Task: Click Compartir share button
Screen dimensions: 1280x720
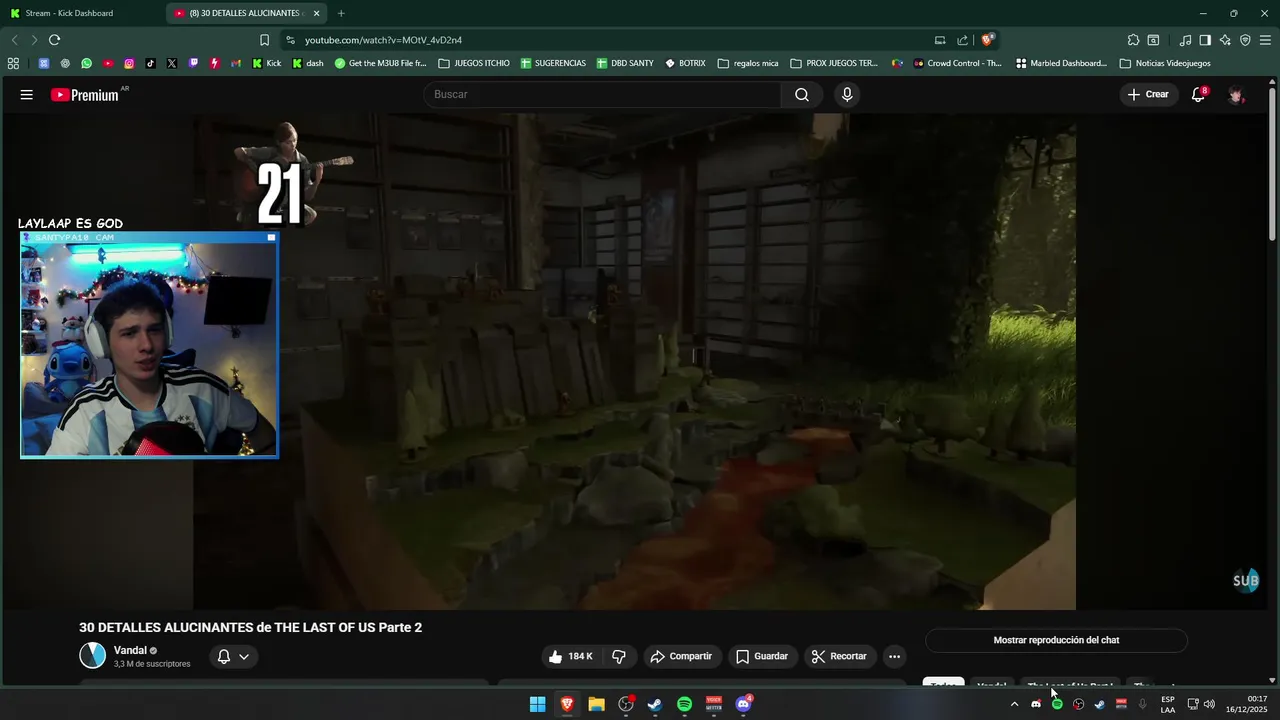Action: click(x=681, y=656)
